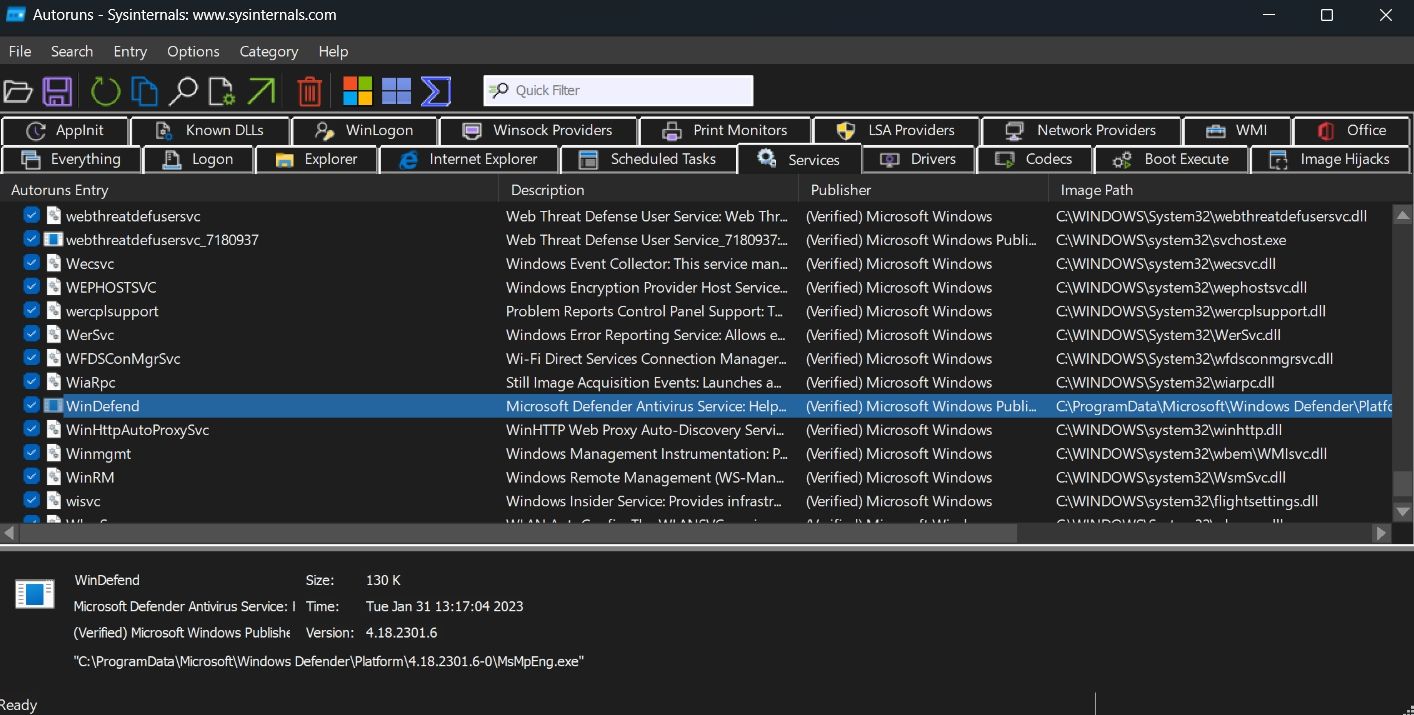
Task: Disable the WinDefend entry checkbox
Action: 31,405
